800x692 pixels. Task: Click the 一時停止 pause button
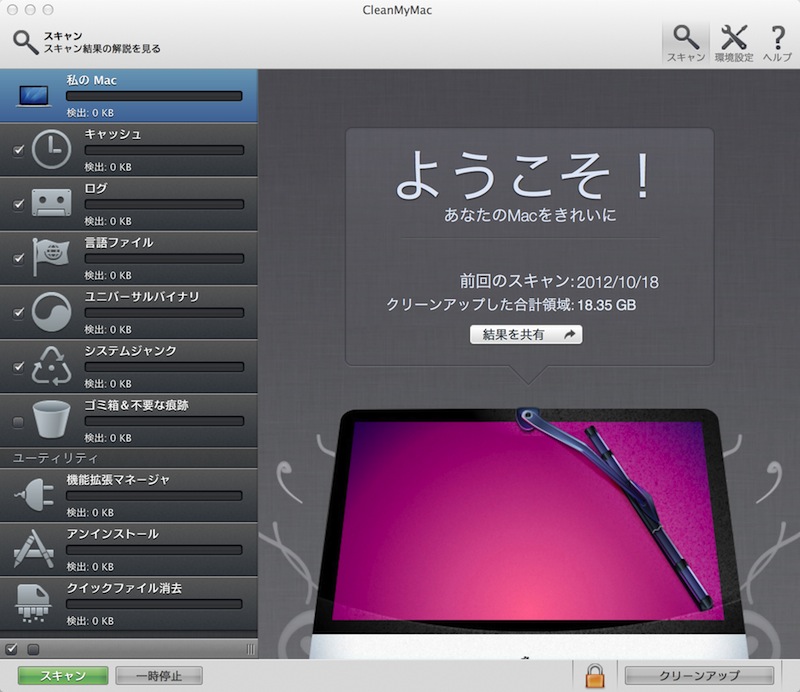tap(159, 676)
